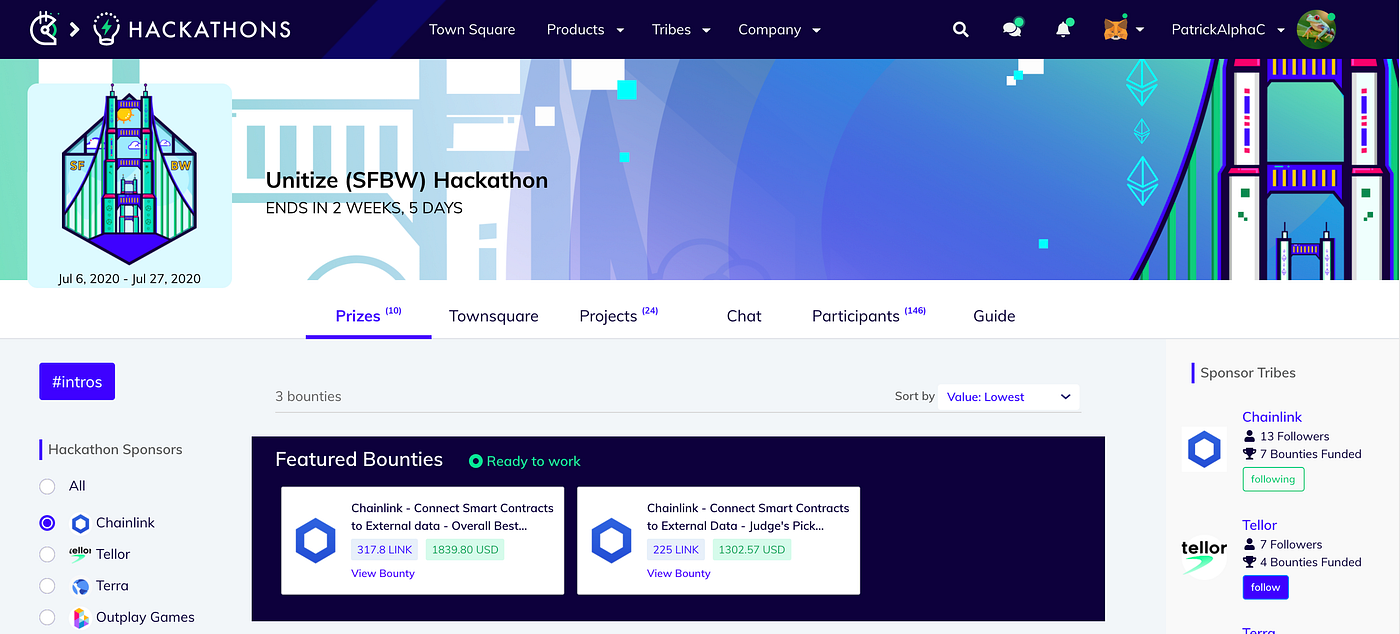Image resolution: width=1400 pixels, height=634 pixels.
Task: Open the Tellor tribe name link
Action: point(1259,525)
